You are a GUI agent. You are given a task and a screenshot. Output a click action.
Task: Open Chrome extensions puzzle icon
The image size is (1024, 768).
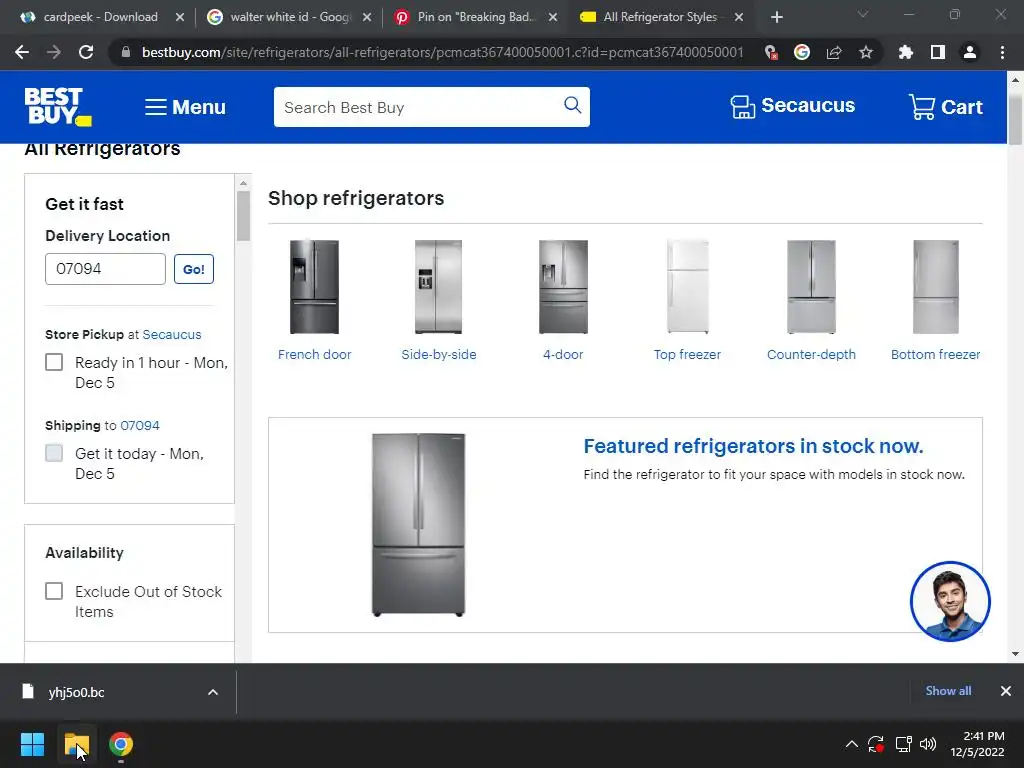point(906,52)
